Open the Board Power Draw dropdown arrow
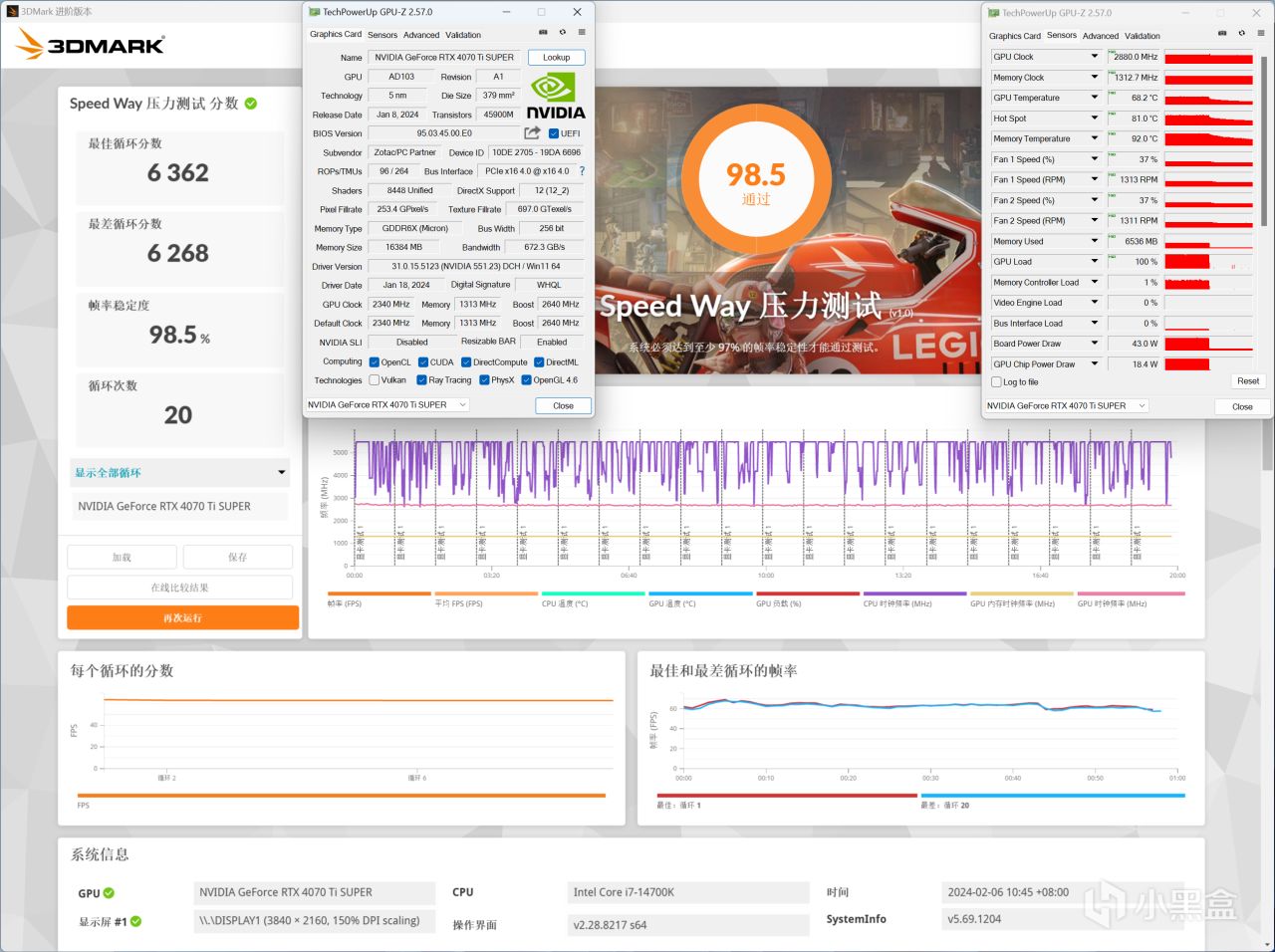 (1094, 344)
